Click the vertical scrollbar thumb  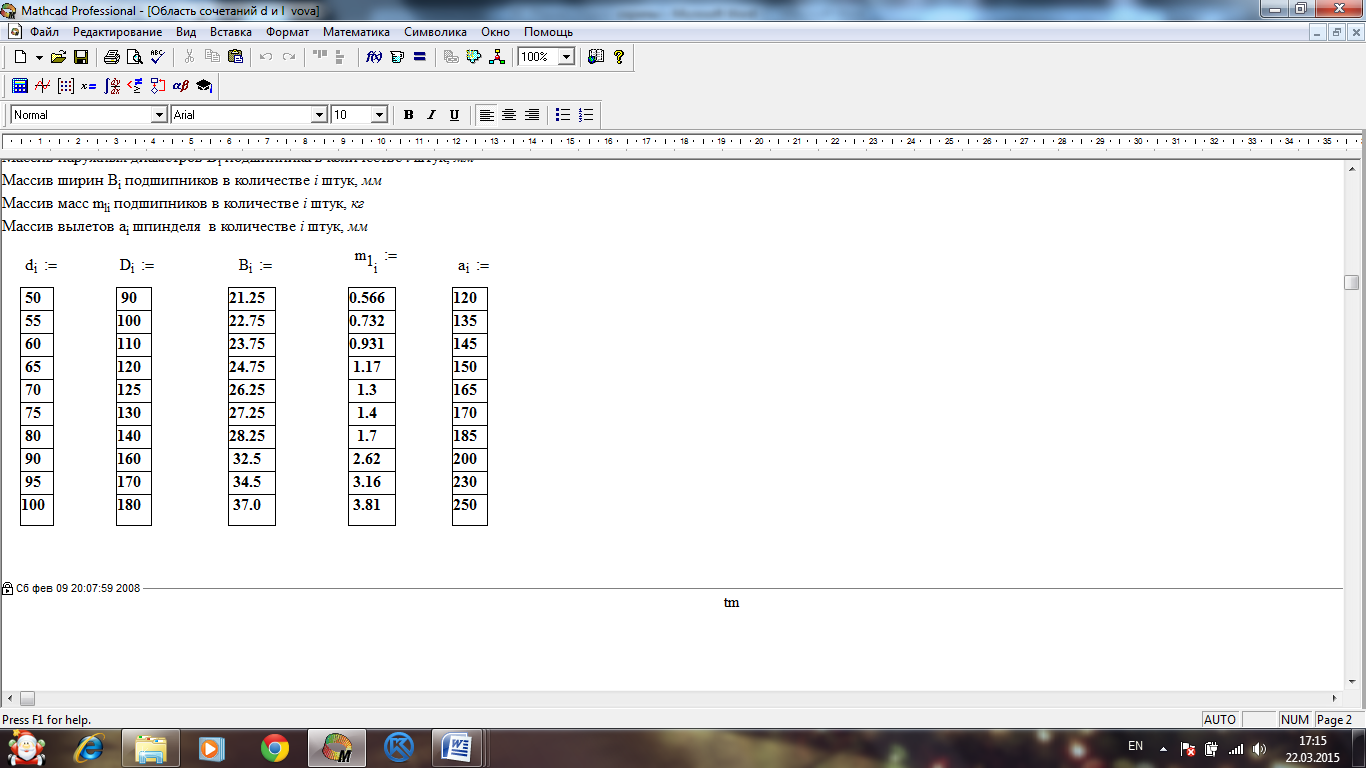coord(1352,282)
